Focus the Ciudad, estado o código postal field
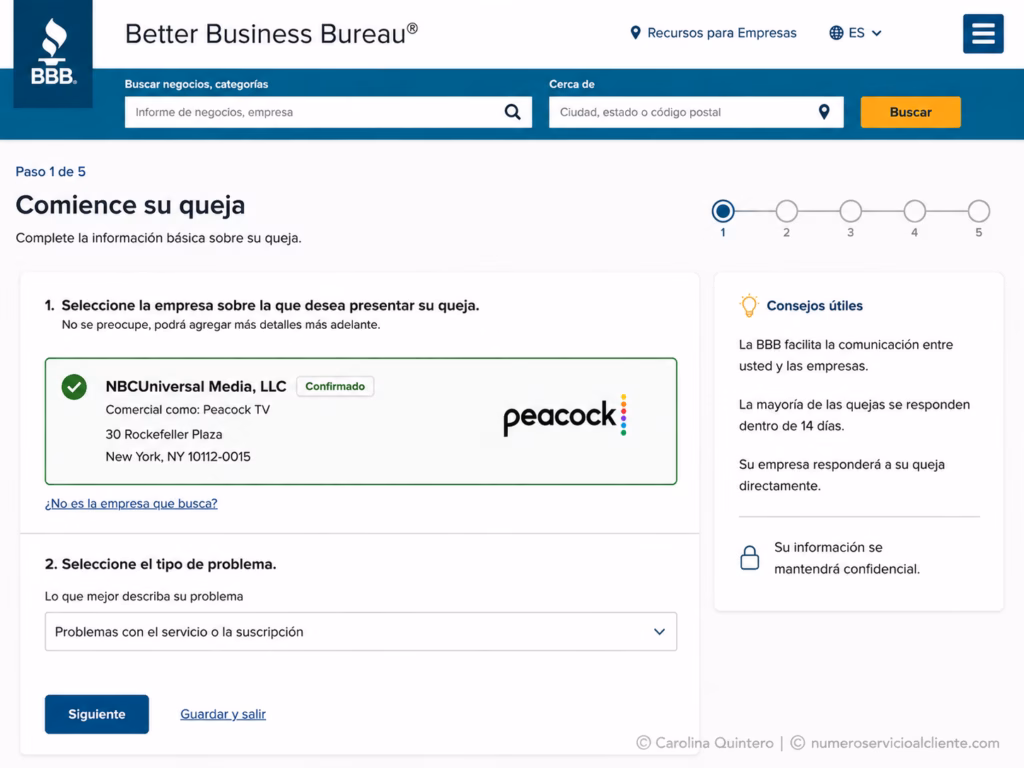Viewport: 1024px width, 768px height. [696, 112]
